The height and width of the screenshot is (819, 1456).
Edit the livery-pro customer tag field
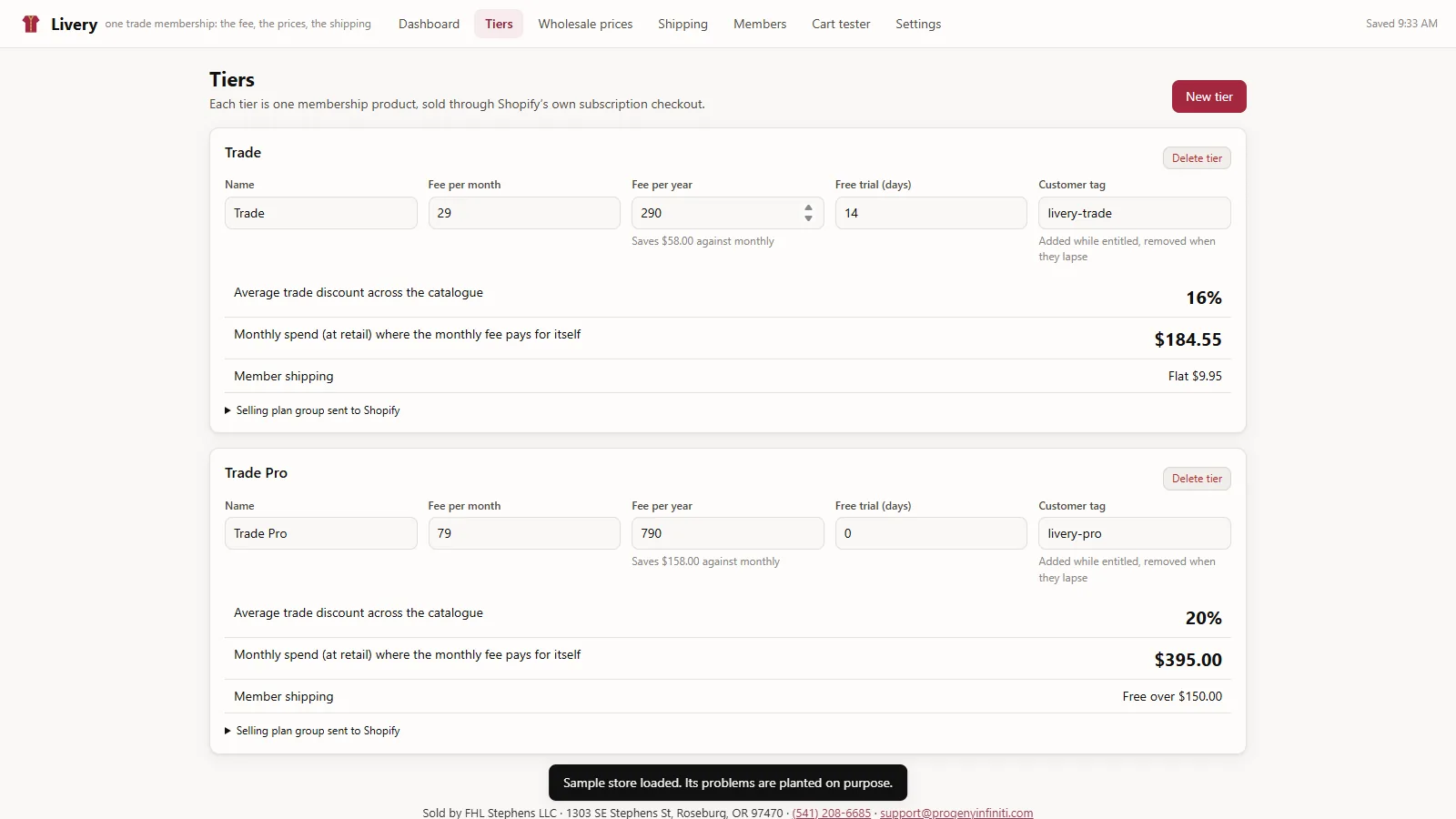pos(1134,533)
